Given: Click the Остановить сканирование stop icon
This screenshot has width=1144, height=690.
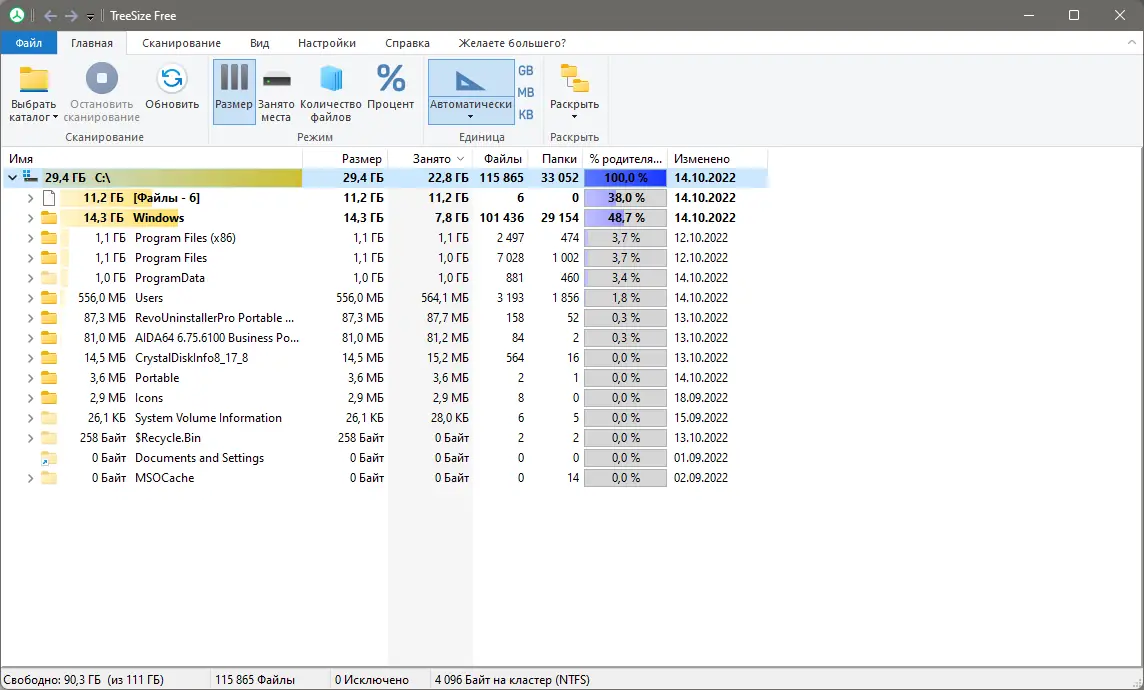Looking at the screenshot, I should pyautogui.click(x=101, y=78).
